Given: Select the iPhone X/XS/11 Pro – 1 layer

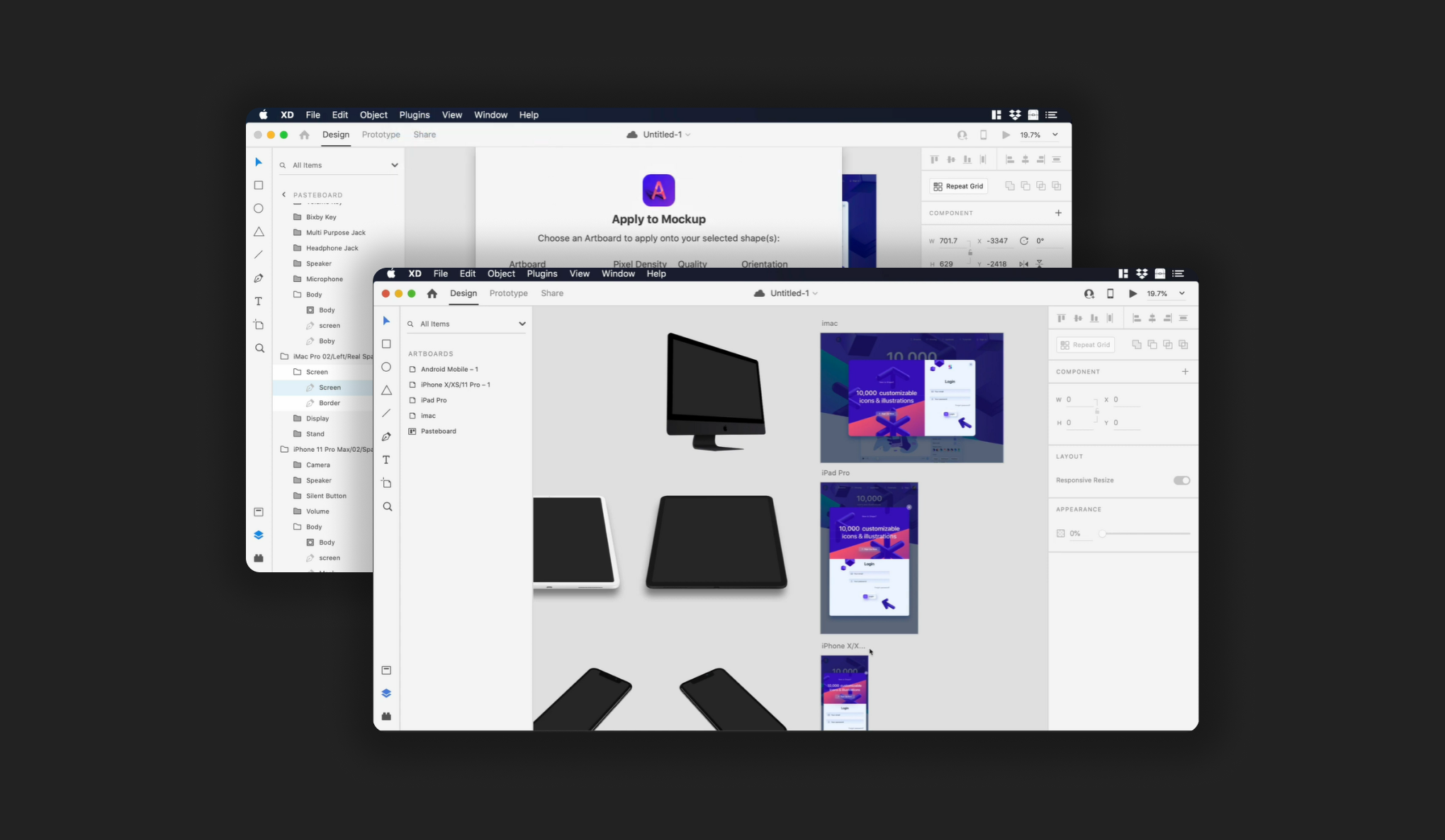Looking at the screenshot, I should [455, 385].
